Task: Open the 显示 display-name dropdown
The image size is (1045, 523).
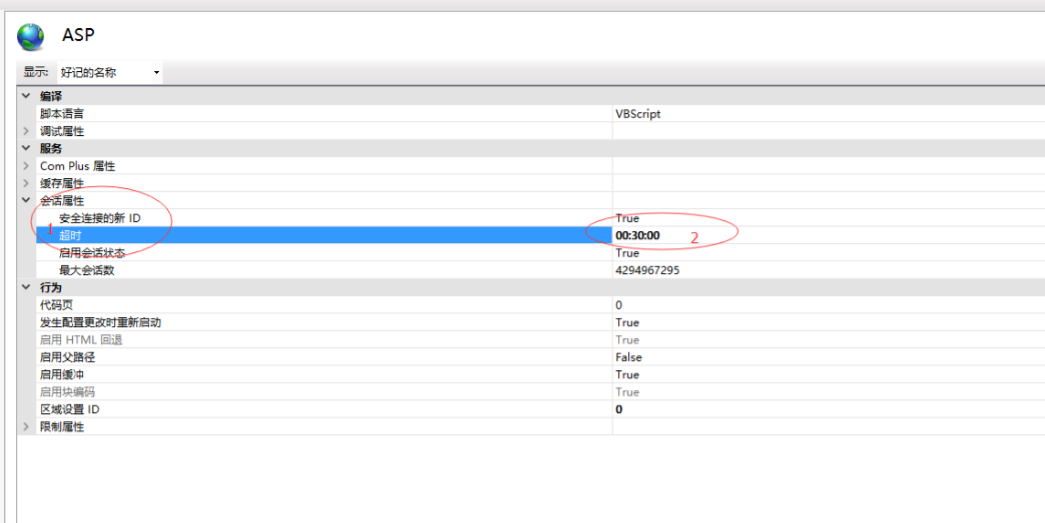Action: (109, 73)
